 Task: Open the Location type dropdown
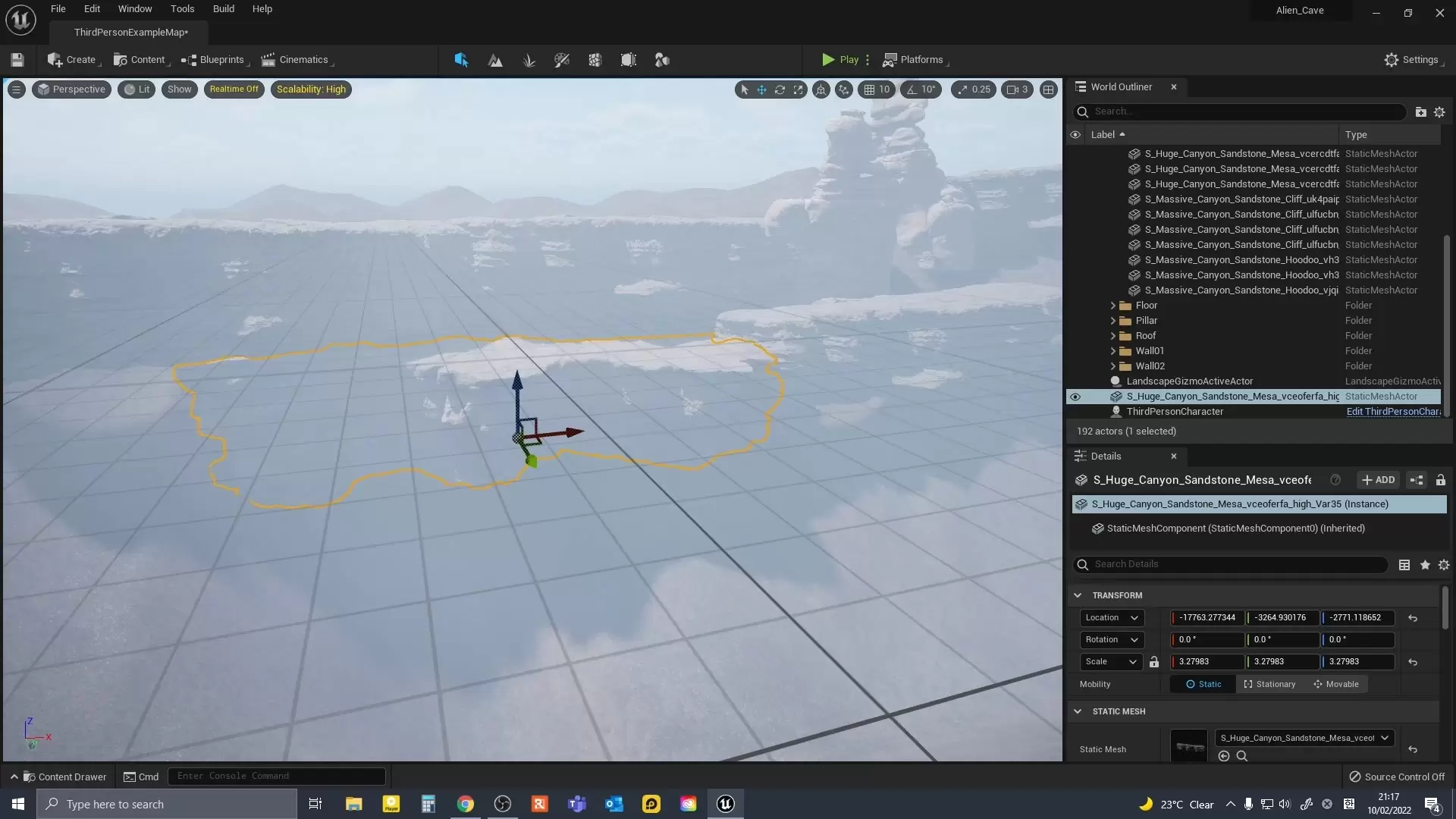tap(1111, 618)
